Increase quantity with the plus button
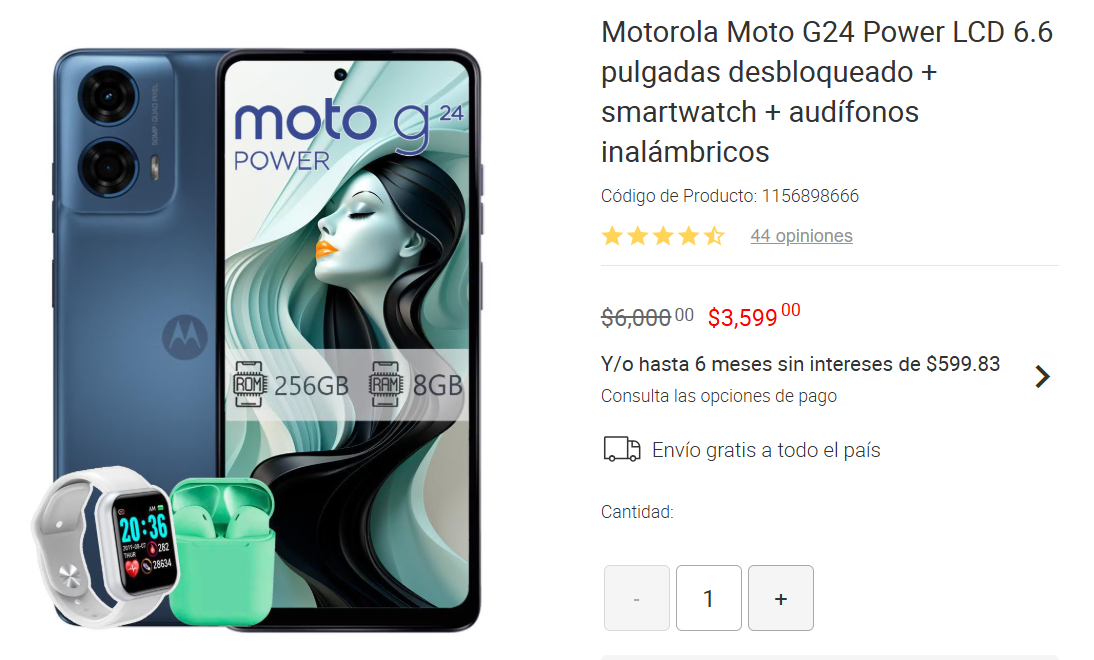Viewport: 1094px width, 660px height. point(781,598)
